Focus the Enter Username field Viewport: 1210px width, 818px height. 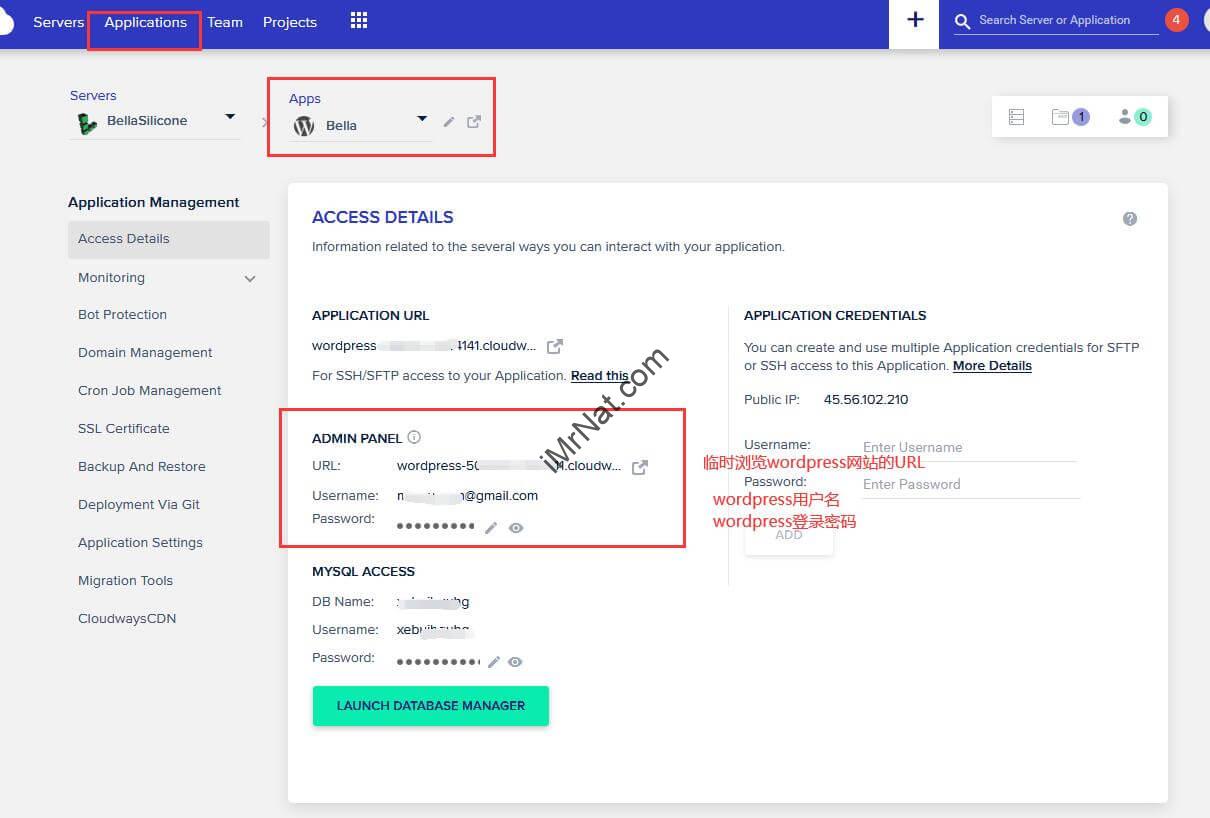point(969,448)
